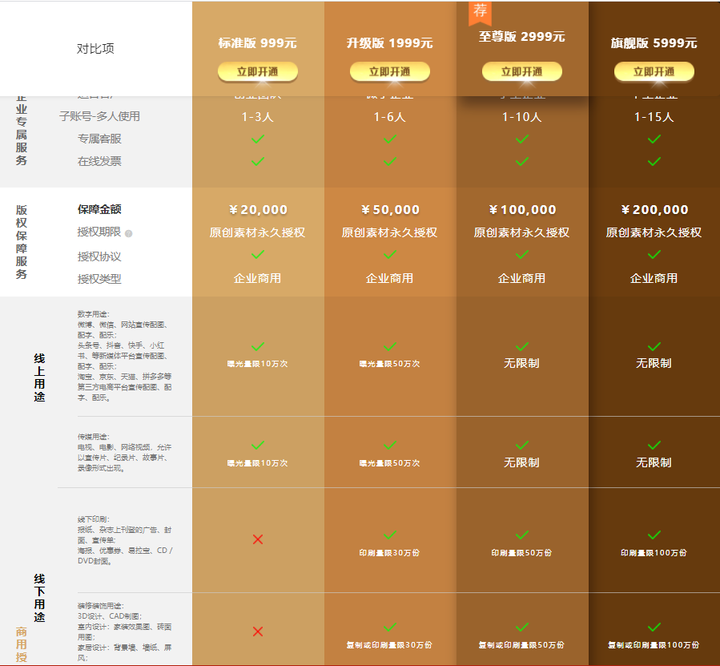Click the help icon beside 授权期限
Image resolution: width=720 pixels, height=666 pixels.
coord(129,233)
